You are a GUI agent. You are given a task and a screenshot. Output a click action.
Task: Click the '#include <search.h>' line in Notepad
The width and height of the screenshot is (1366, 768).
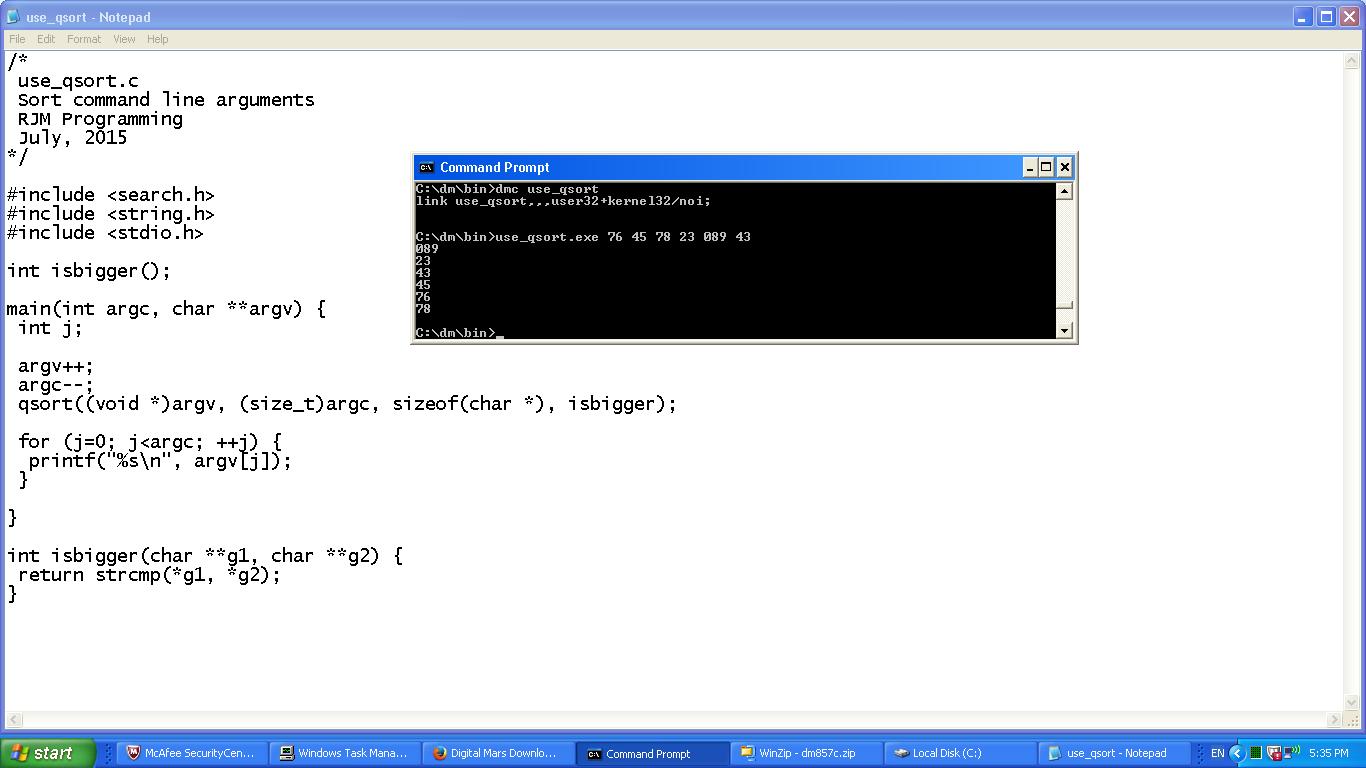[110, 195]
